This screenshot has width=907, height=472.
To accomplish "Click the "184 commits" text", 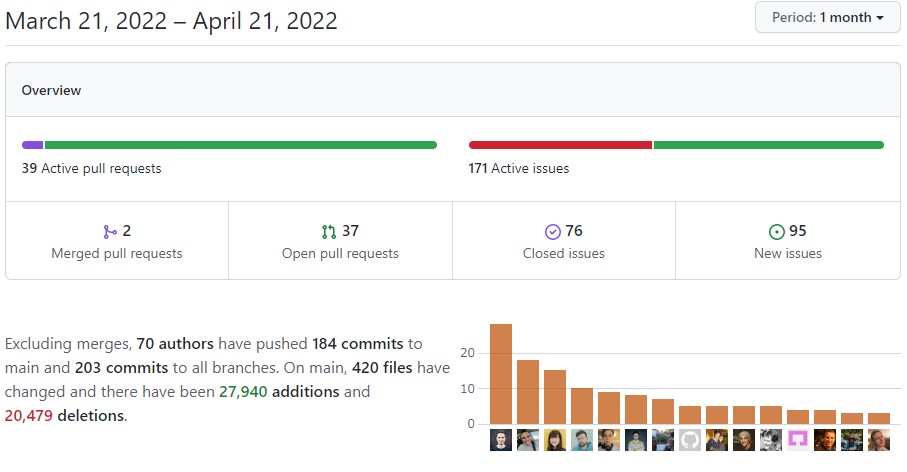I will pos(357,344).
